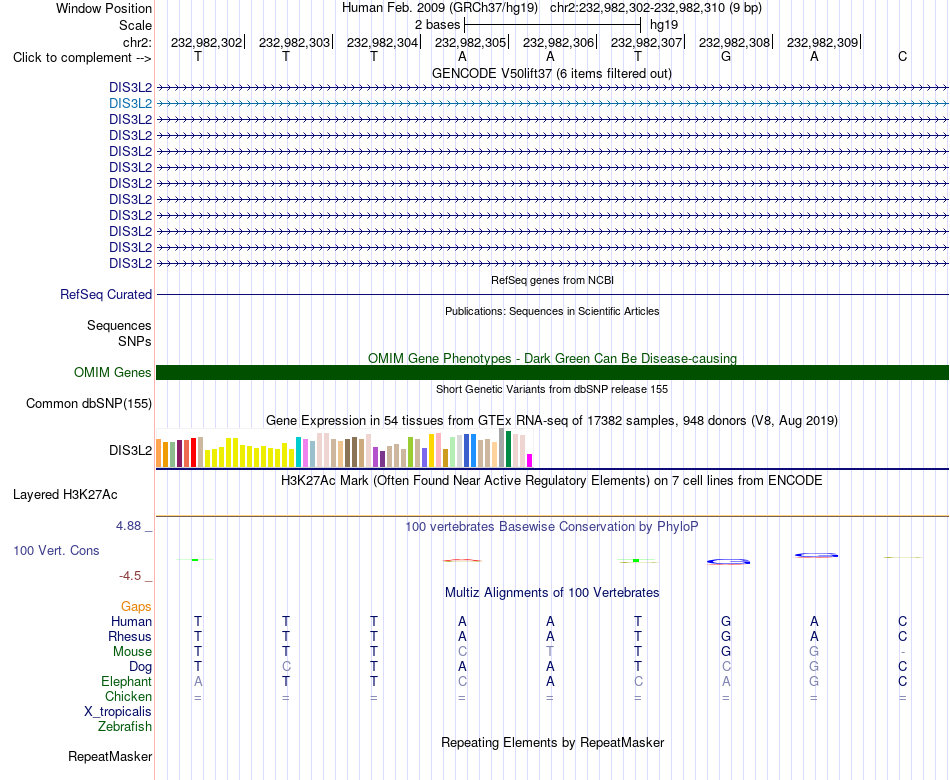The image size is (950, 780).
Task: Click the dark green OMIM Genes bar
Action: click(552, 373)
